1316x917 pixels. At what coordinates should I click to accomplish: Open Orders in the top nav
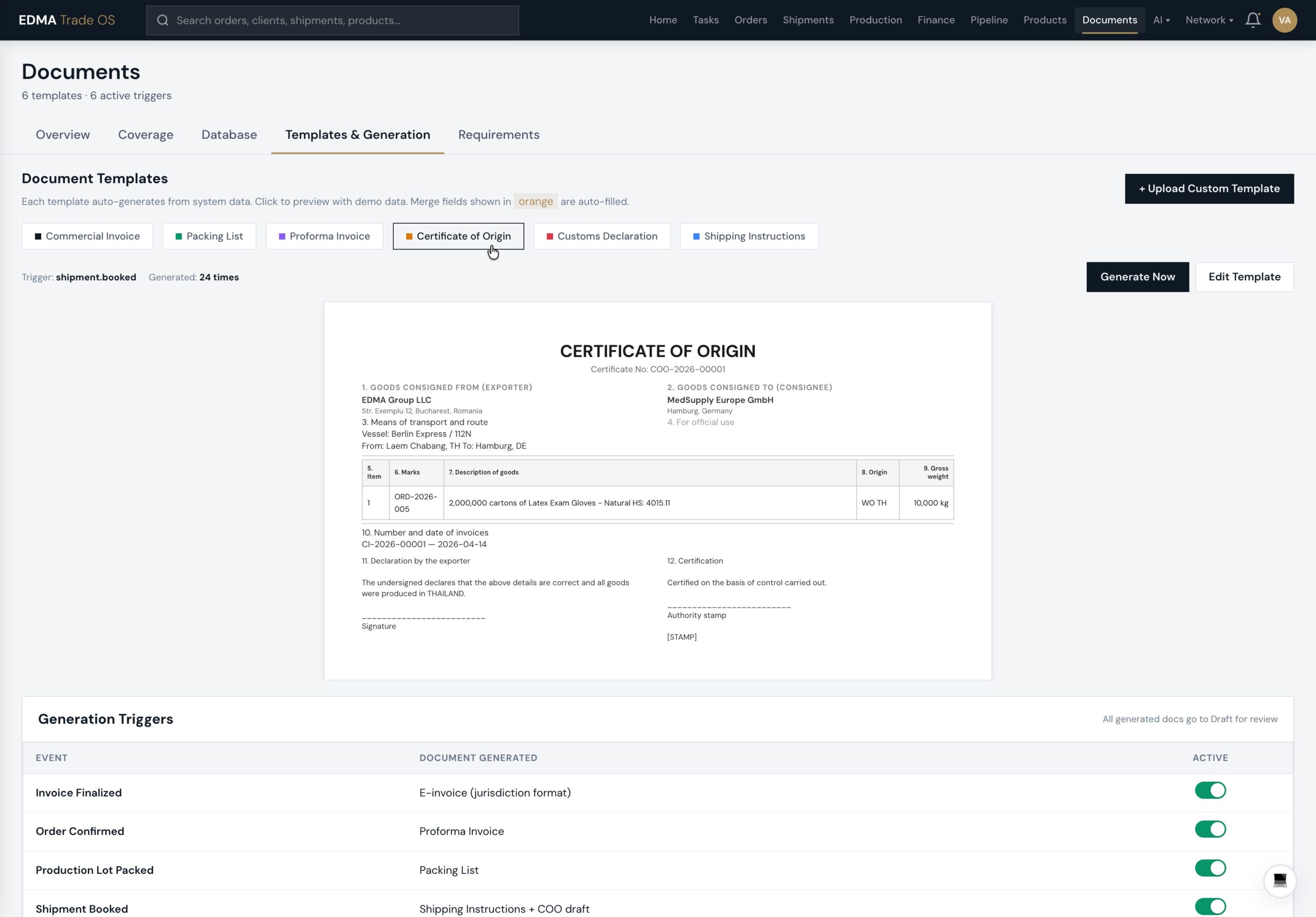[751, 20]
